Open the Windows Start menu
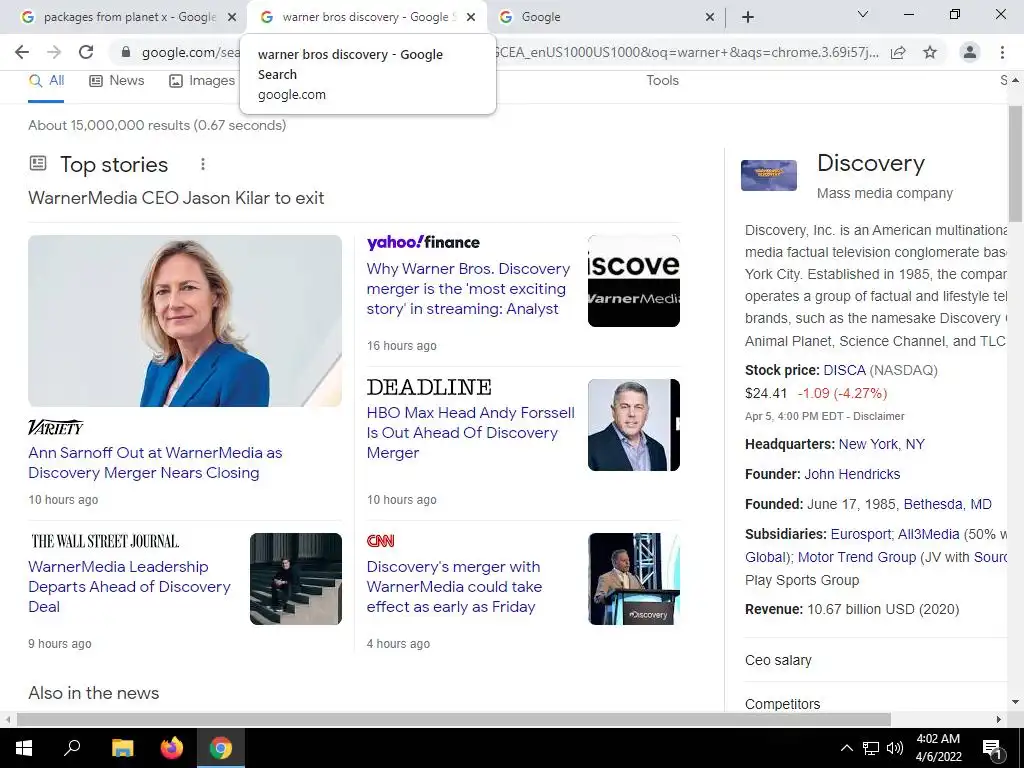The image size is (1024, 768). click(x=24, y=748)
